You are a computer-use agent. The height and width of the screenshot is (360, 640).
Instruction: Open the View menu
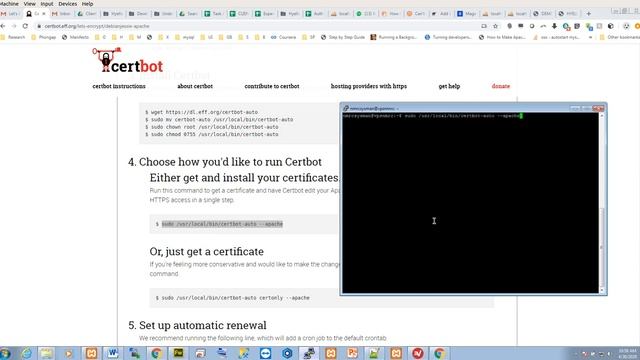pos(29,4)
